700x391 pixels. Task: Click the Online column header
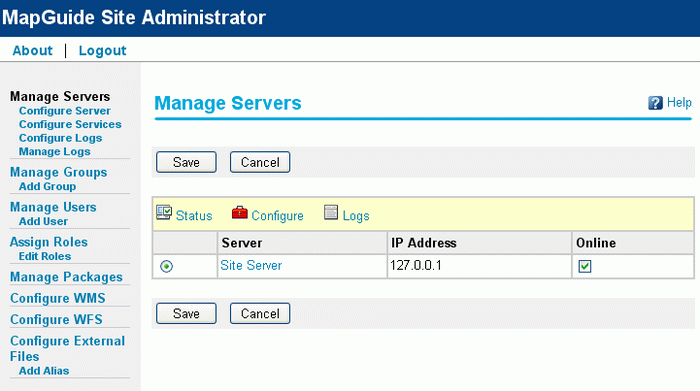coord(633,243)
